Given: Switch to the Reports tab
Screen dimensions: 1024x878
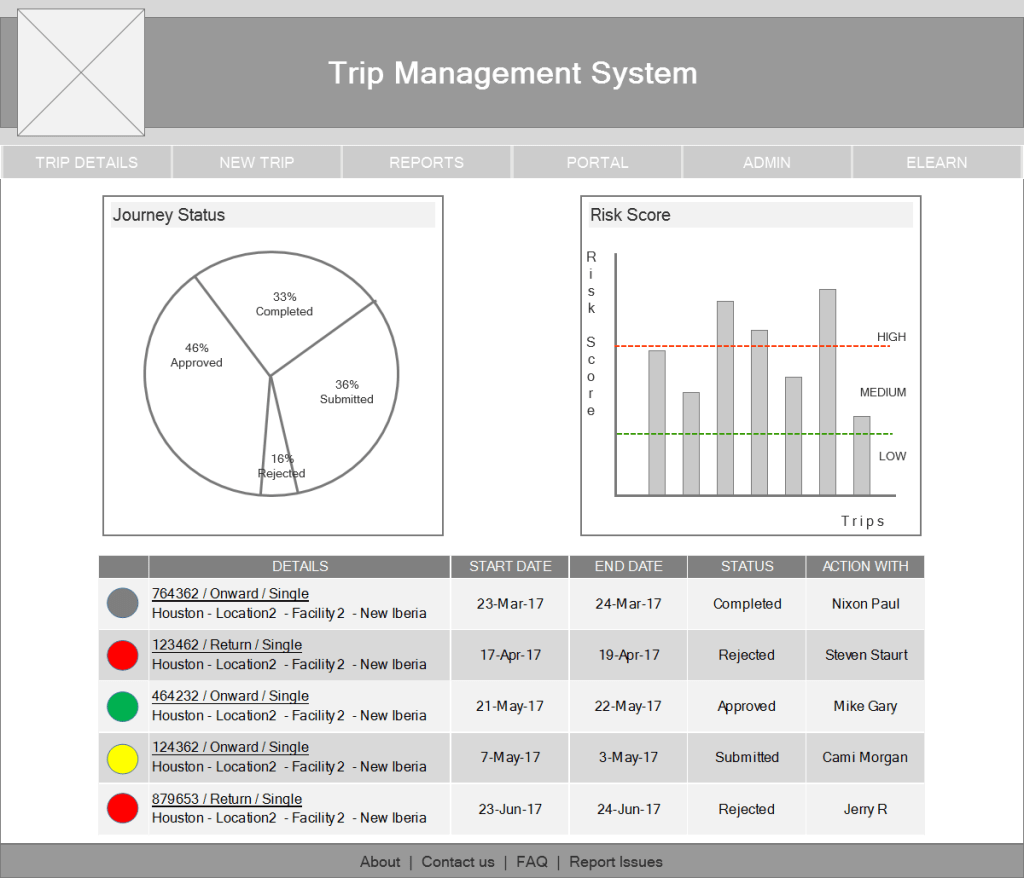Looking at the screenshot, I should pos(427,162).
